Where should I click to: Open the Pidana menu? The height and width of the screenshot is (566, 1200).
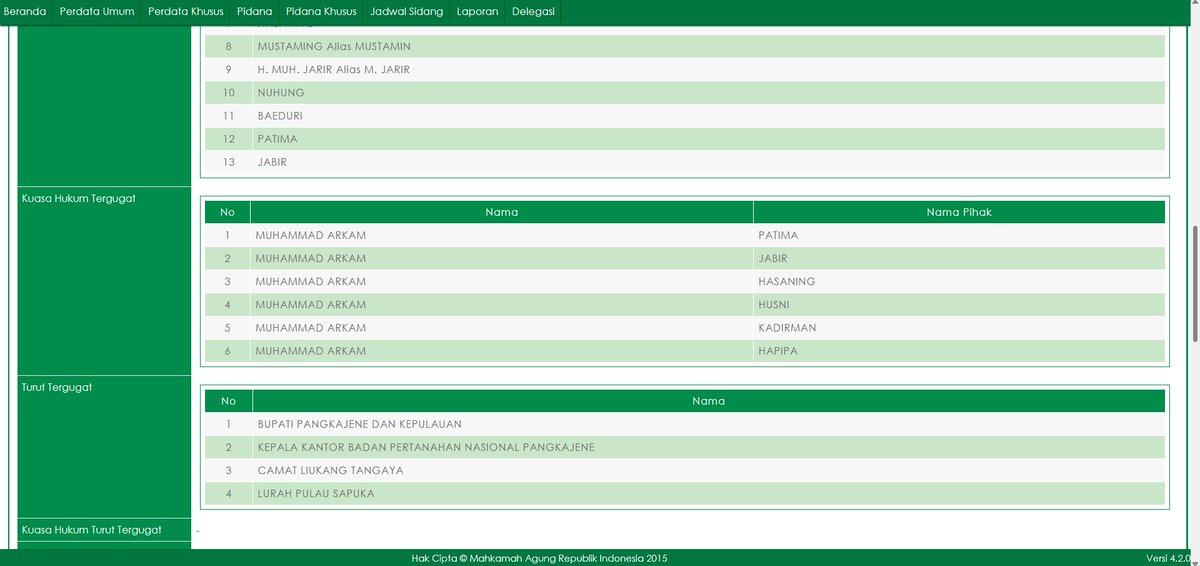pyautogui.click(x=255, y=12)
